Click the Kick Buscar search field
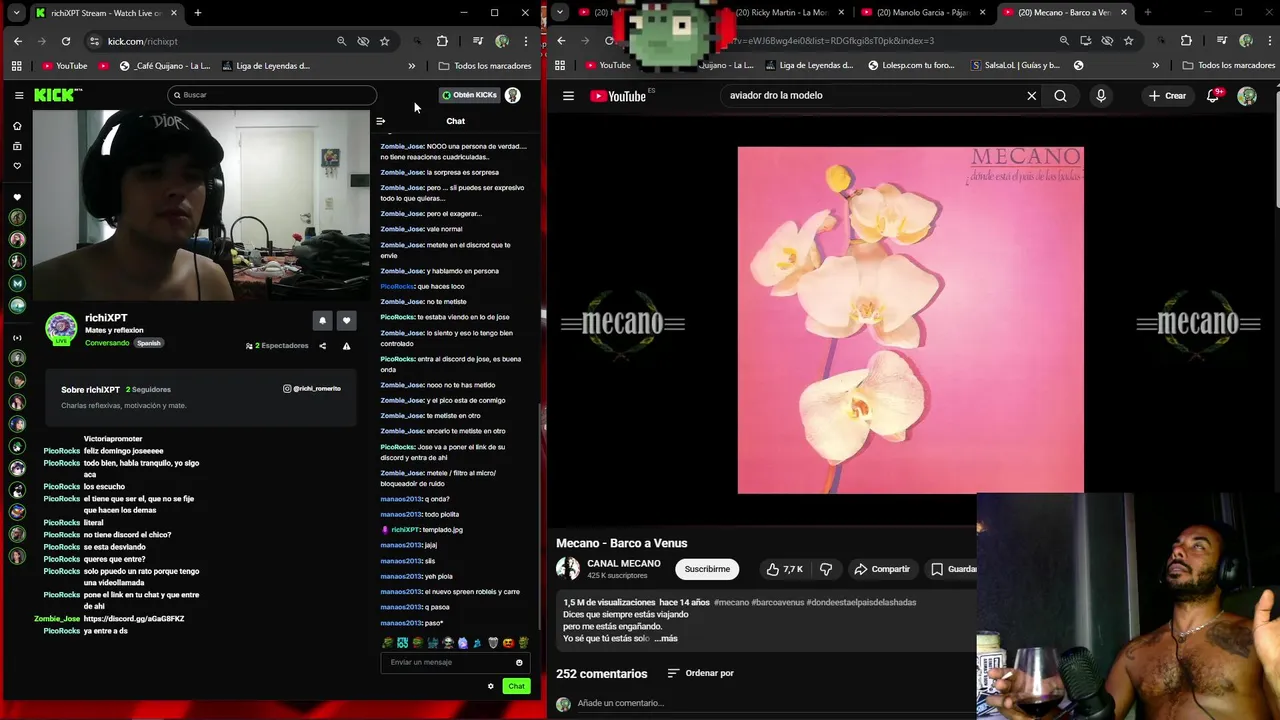The height and width of the screenshot is (720, 1280). coord(272,95)
